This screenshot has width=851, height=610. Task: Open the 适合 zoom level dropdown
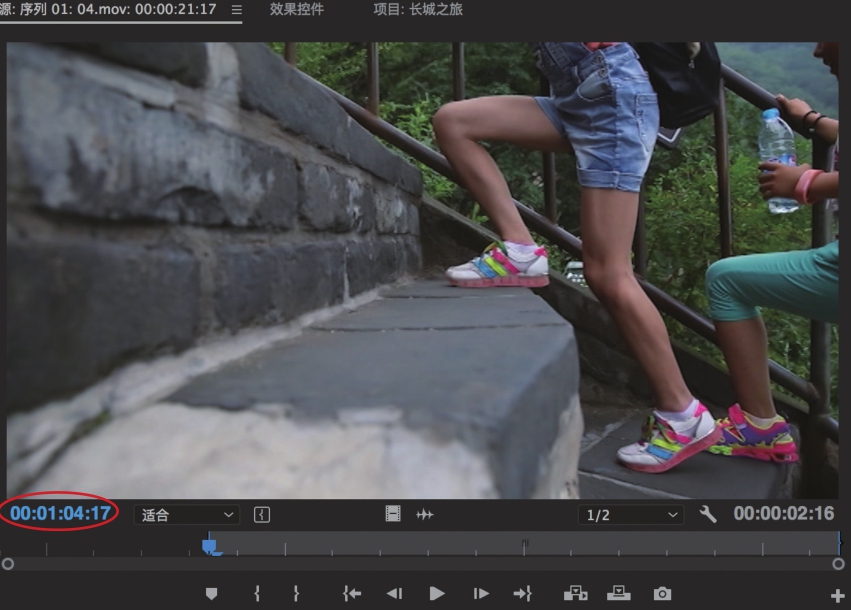click(188, 515)
